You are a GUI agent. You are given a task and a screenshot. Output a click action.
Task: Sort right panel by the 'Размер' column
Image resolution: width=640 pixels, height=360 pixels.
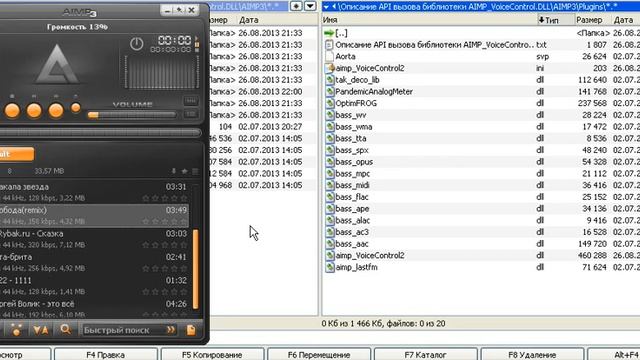click(593, 20)
